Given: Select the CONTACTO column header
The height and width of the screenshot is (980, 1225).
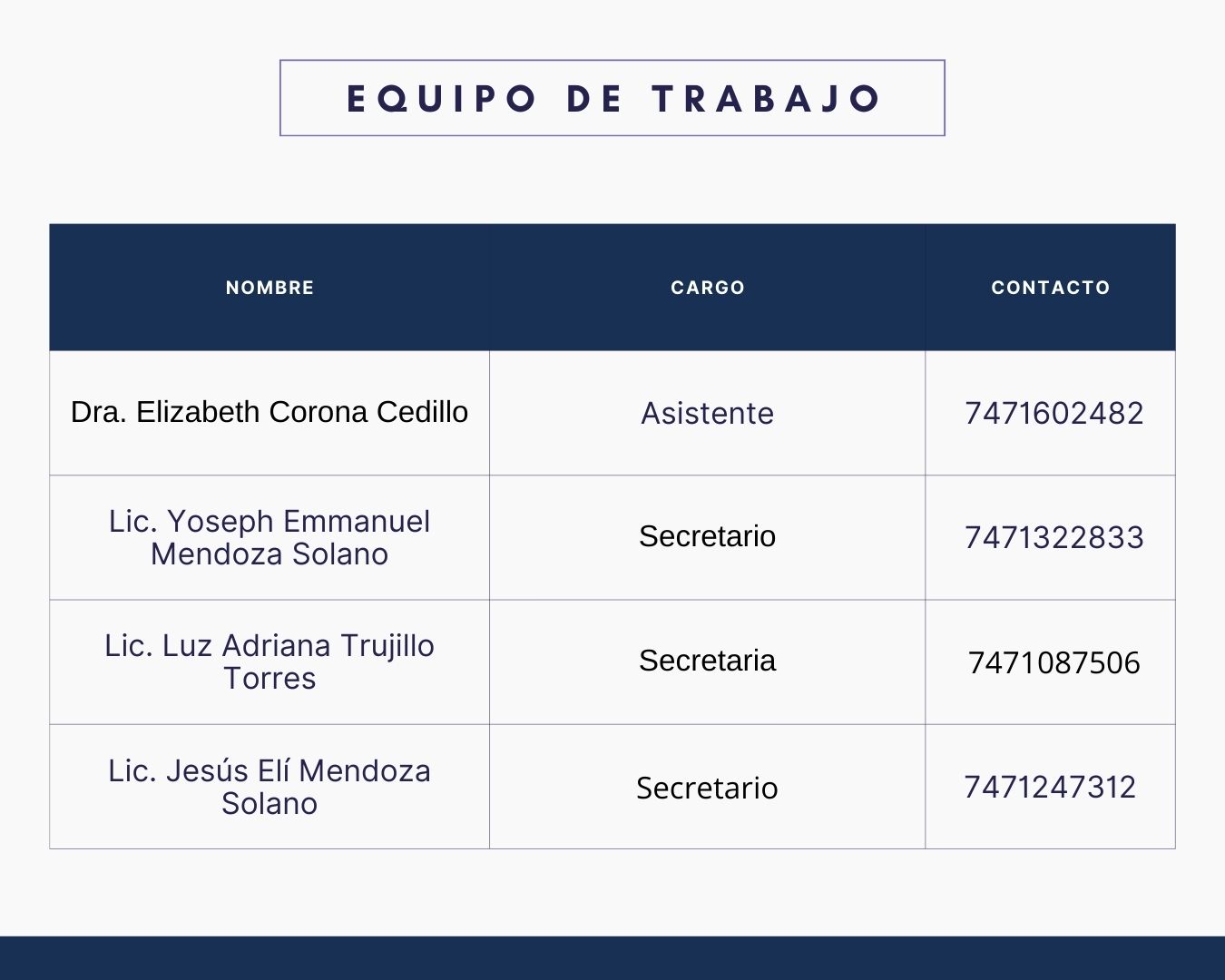Looking at the screenshot, I should click(1051, 288).
